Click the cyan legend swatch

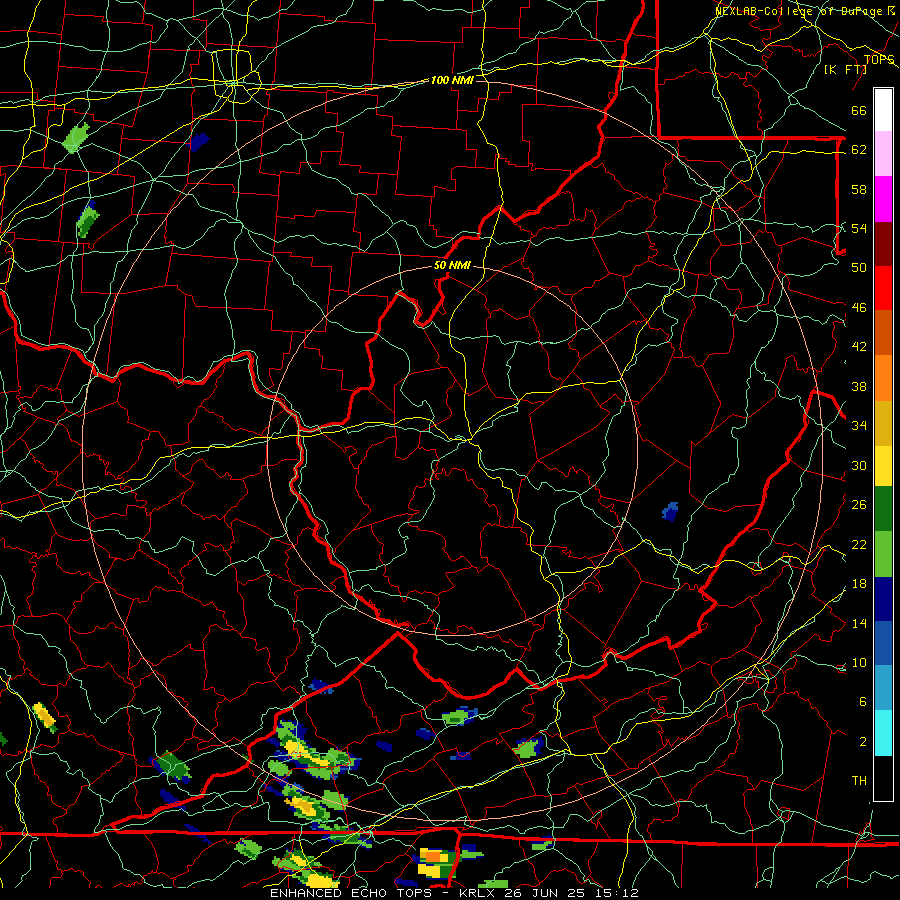click(x=883, y=733)
